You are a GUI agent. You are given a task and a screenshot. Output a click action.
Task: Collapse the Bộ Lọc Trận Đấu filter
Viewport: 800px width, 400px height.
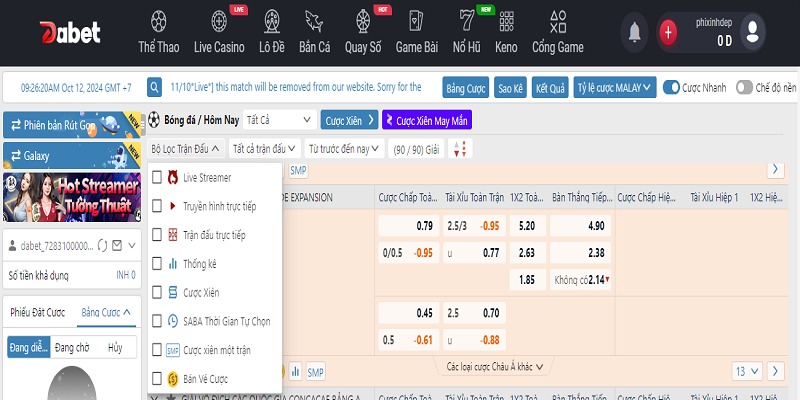[x=185, y=149]
